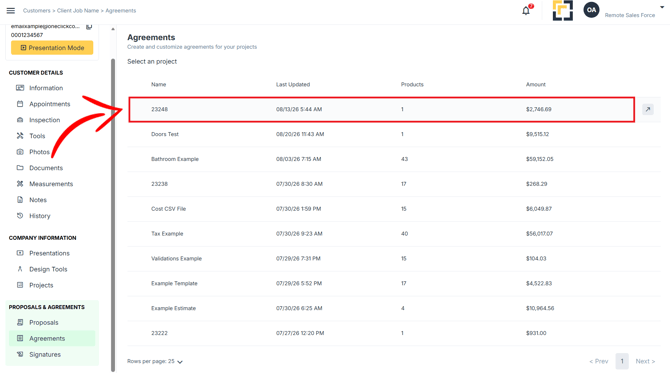Select the Example Estimate project

(394, 308)
